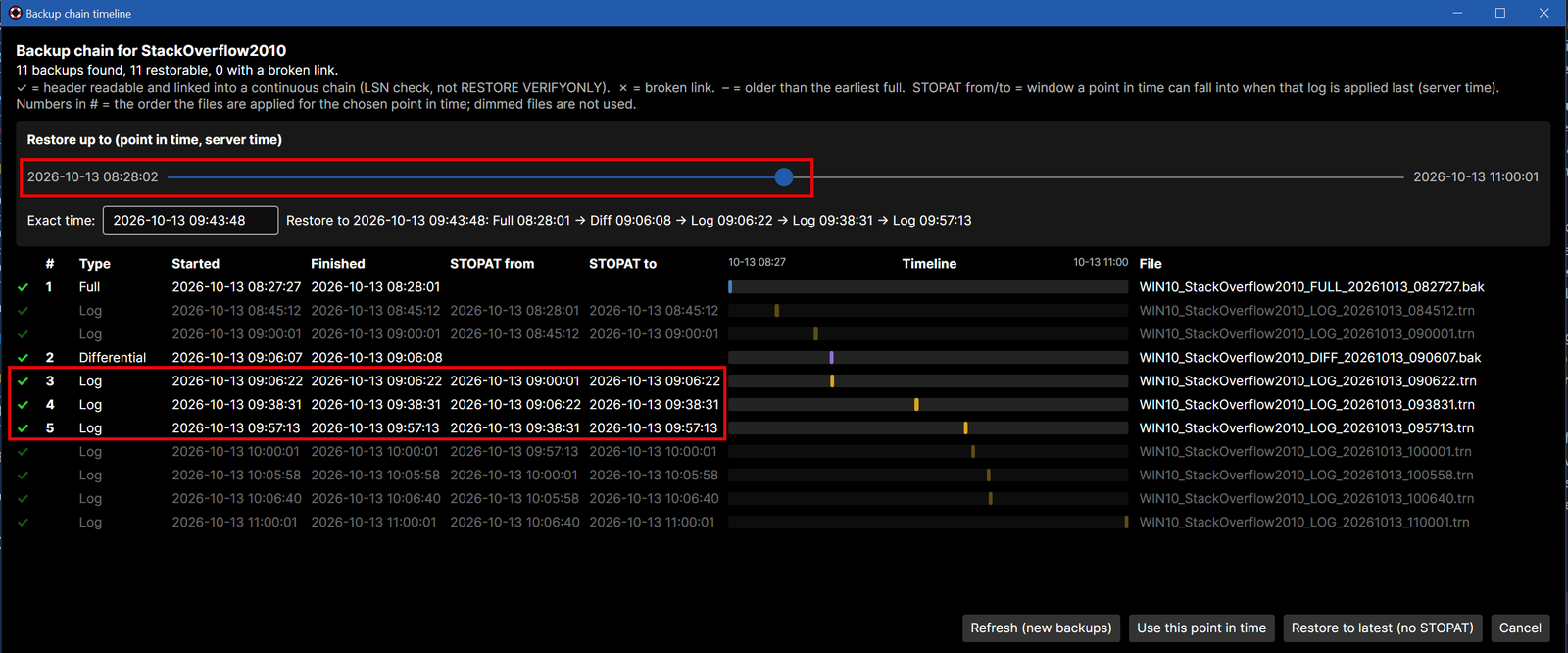1568x653 pixels.
Task: Click the restore sequence summary text
Action: (628, 221)
